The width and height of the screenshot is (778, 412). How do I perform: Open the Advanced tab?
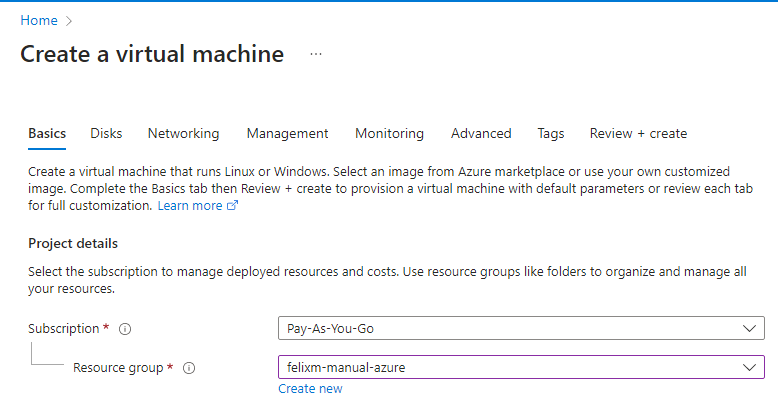coord(481,134)
